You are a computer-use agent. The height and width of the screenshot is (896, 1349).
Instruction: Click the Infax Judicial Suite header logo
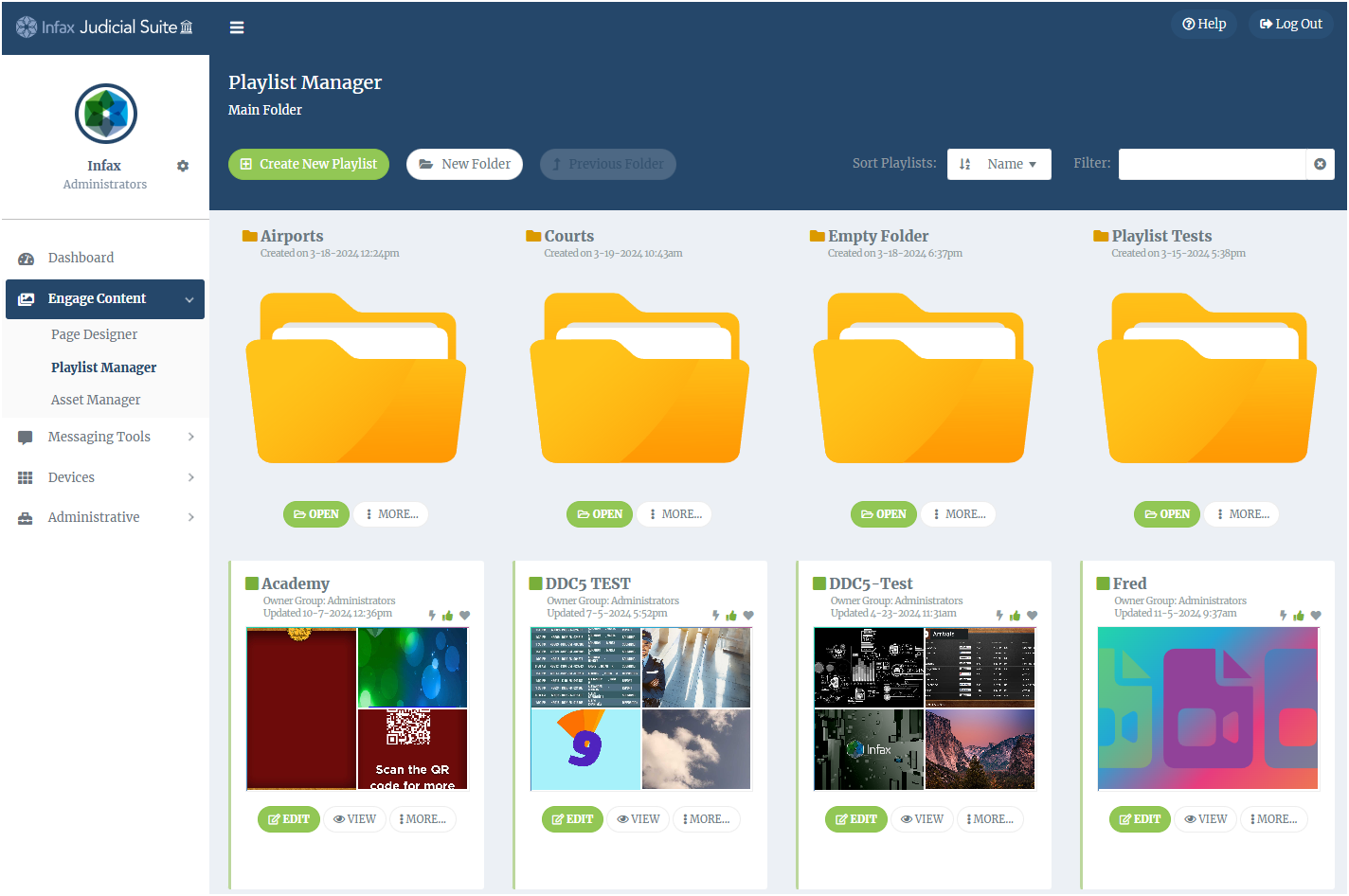tap(104, 27)
